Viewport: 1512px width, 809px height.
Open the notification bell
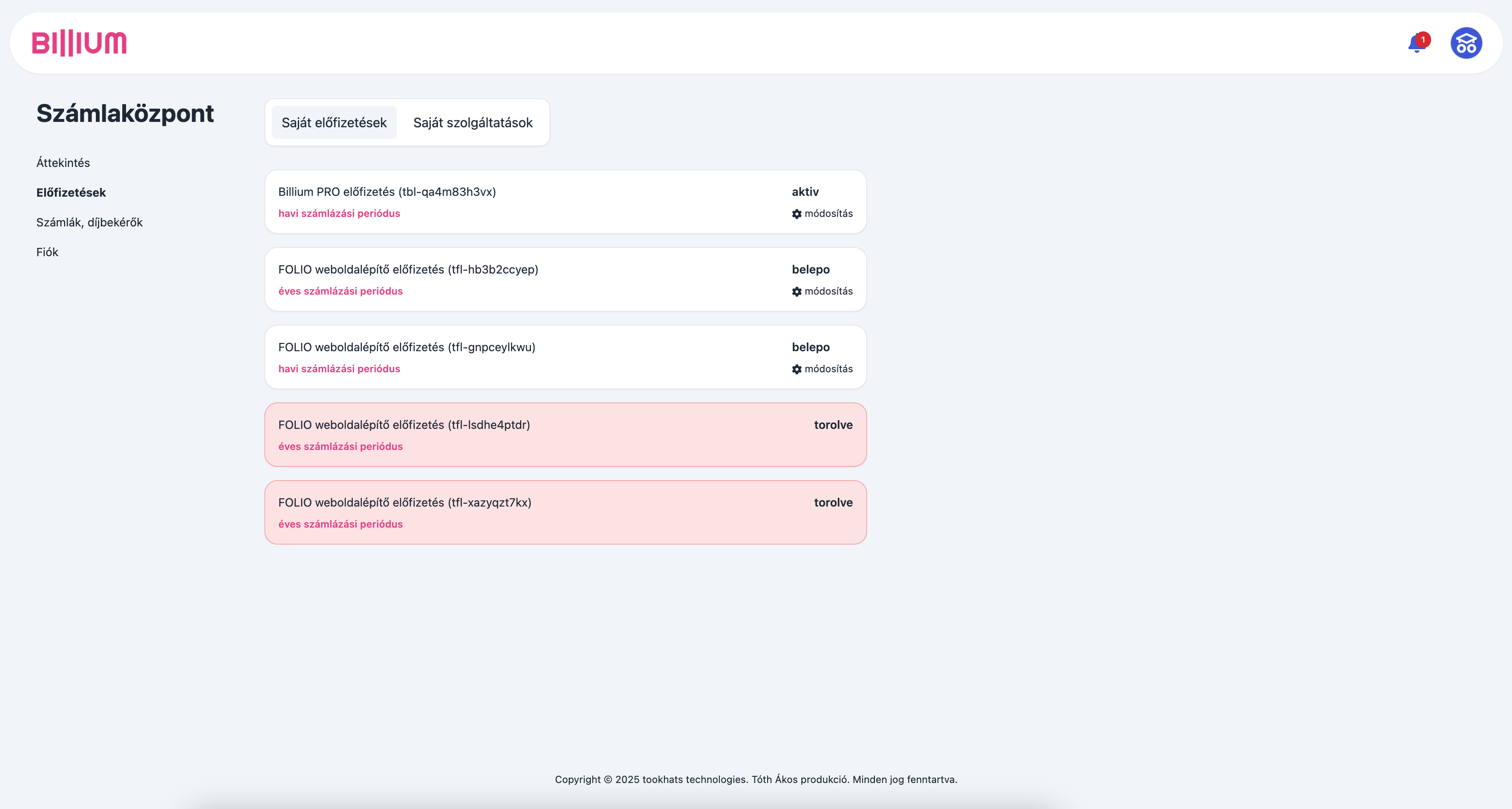tap(1416, 44)
